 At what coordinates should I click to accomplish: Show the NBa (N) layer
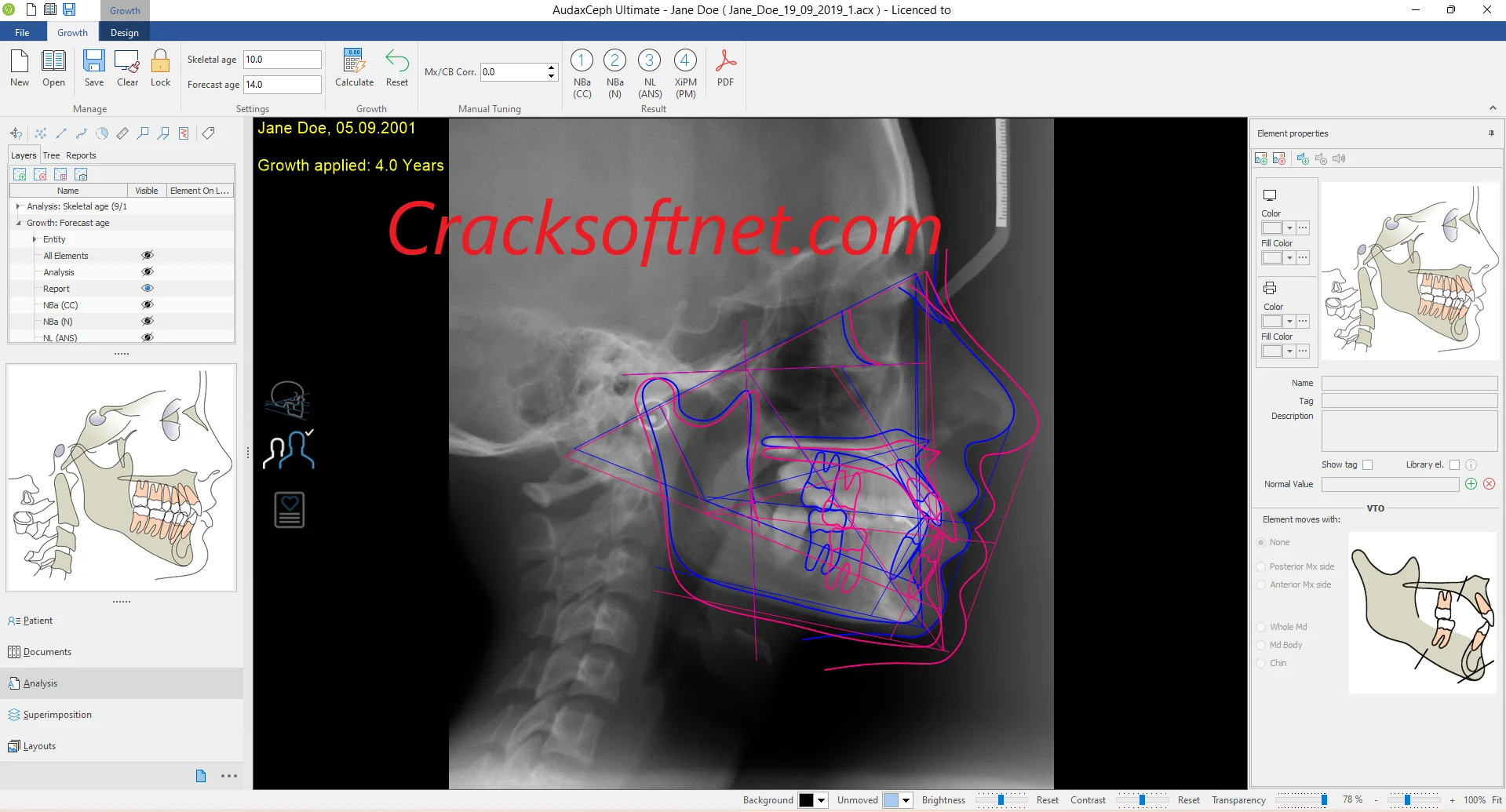tap(147, 322)
